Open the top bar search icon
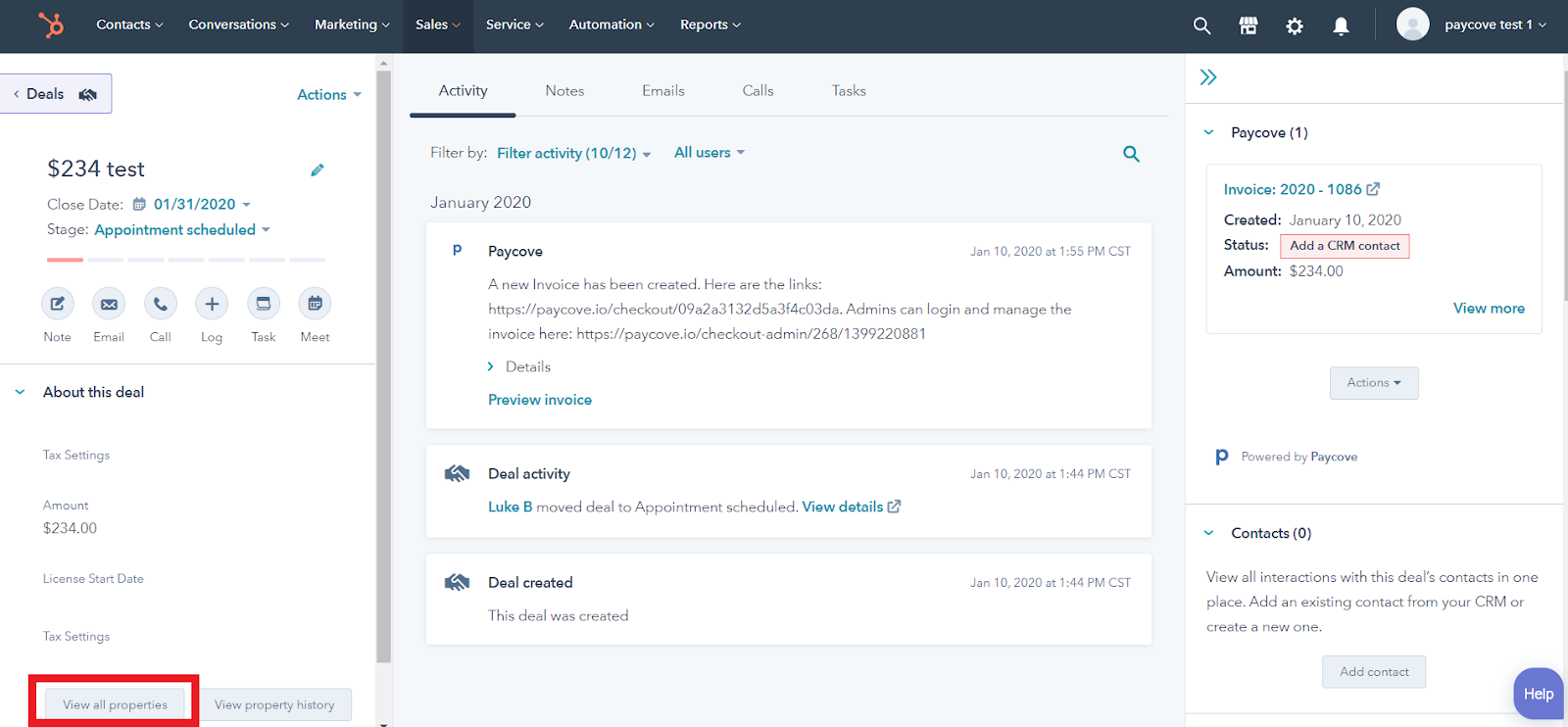This screenshot has width=1568, height=727. (x=1201, y=25)
